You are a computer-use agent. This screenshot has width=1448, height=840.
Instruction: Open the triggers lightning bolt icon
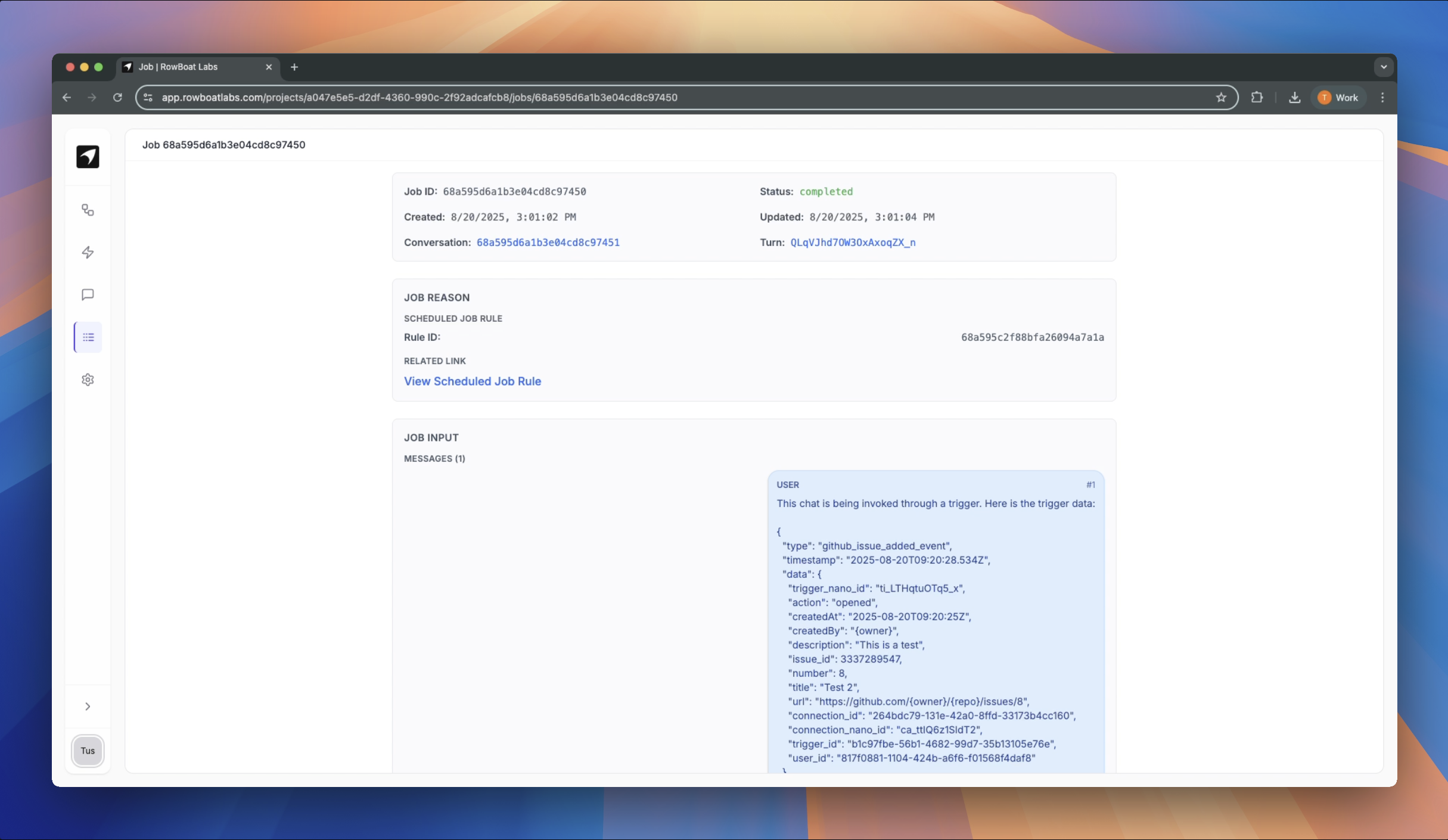coord(88,253)
